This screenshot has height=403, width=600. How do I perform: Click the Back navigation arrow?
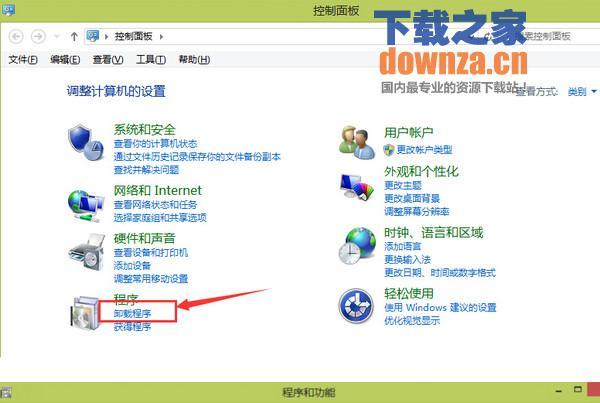[x=16, y=37]
